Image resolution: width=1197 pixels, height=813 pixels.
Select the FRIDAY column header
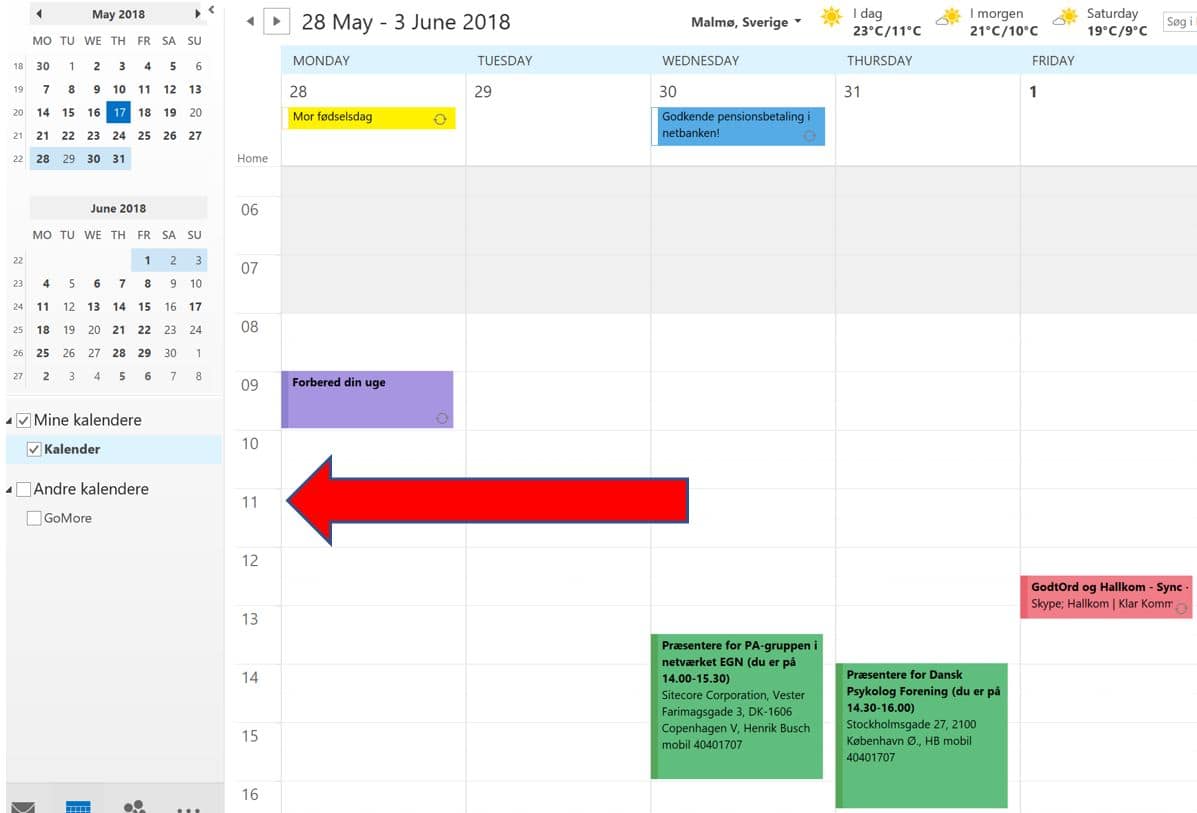1053,60
